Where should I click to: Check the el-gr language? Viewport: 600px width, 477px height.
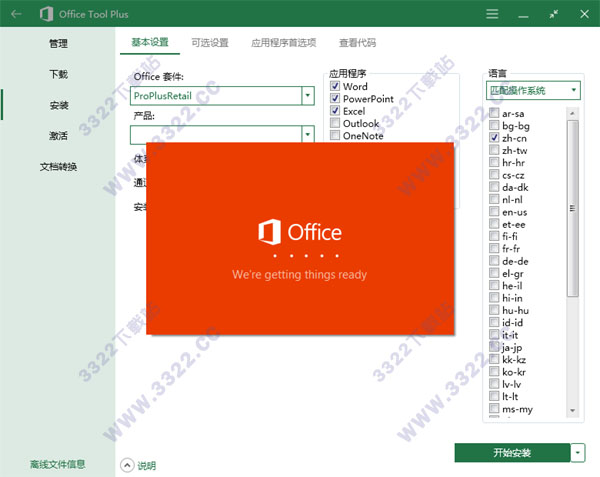coord(494,273)
